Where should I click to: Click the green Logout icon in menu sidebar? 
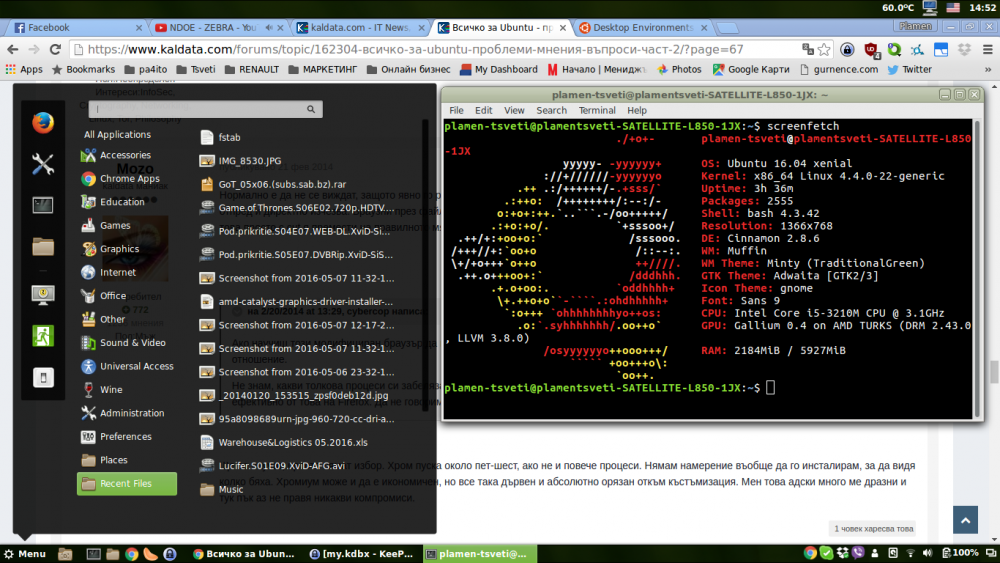coord(43,336)
